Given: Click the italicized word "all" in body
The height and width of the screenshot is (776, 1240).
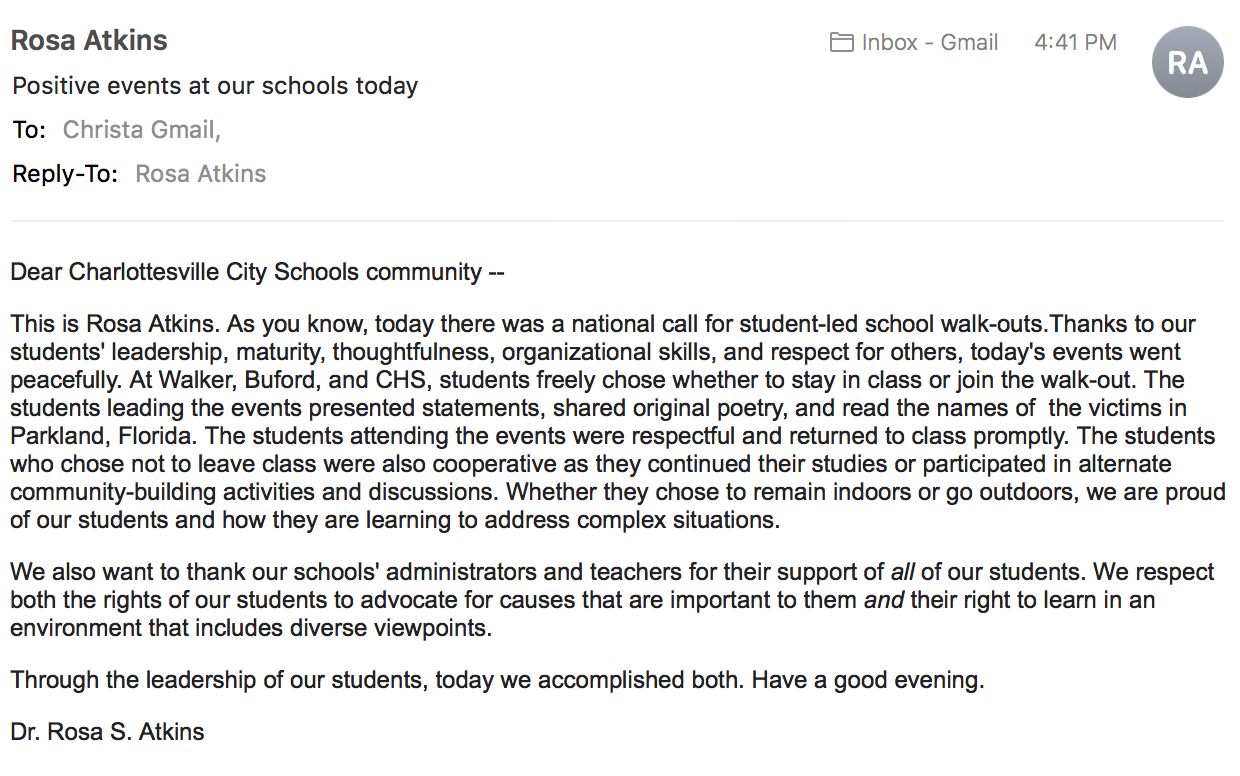Looking at the screenshot, I should 902,573.
